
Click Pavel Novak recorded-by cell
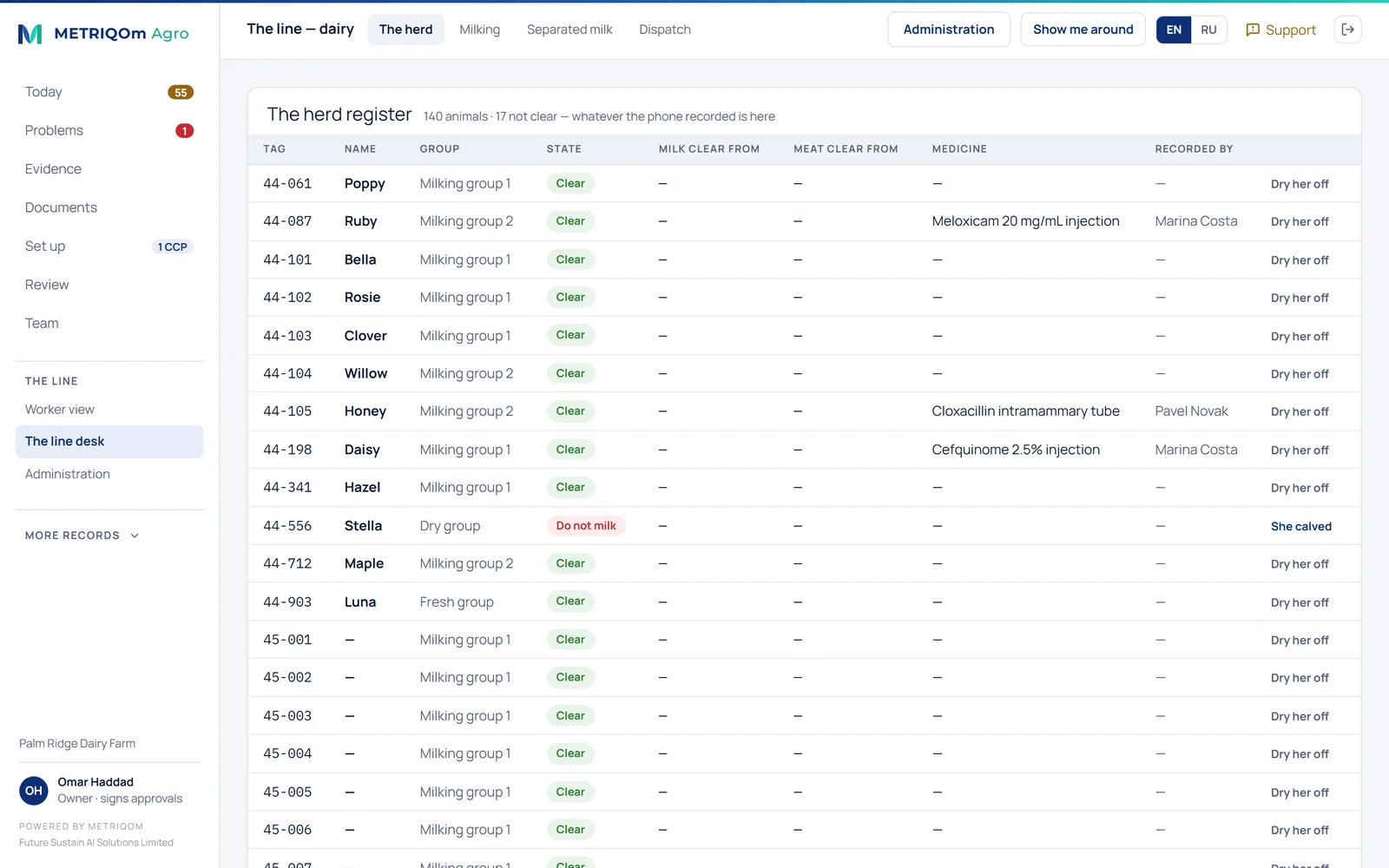pos(1191,411)
